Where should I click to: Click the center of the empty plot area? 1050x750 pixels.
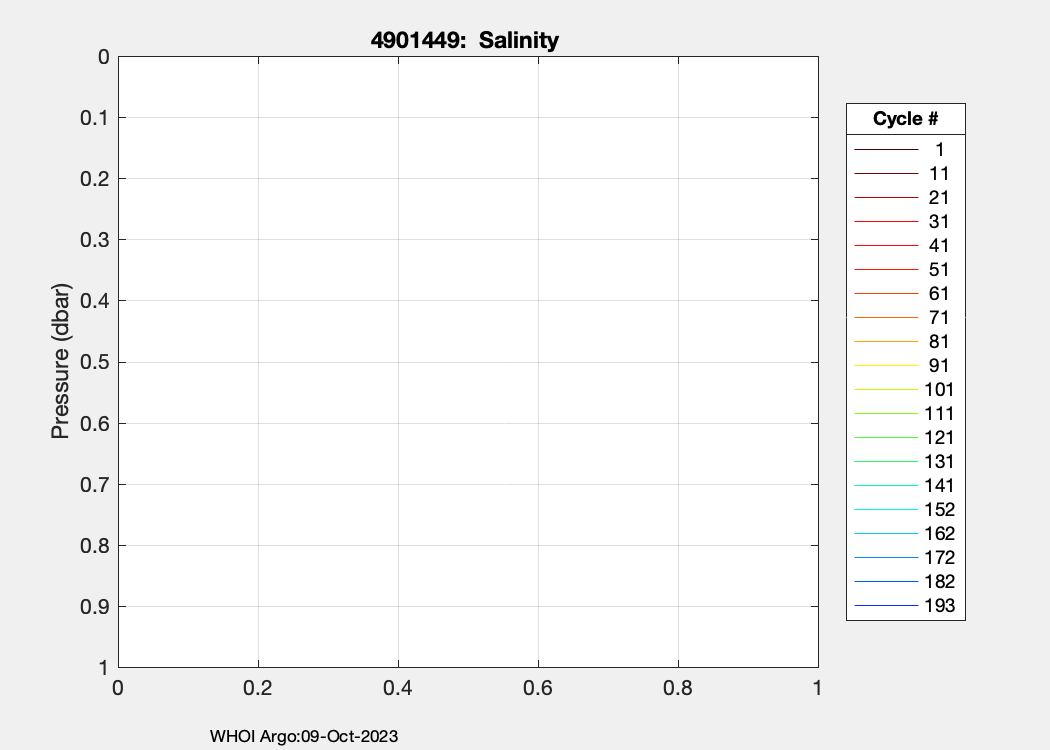[468, 362]
